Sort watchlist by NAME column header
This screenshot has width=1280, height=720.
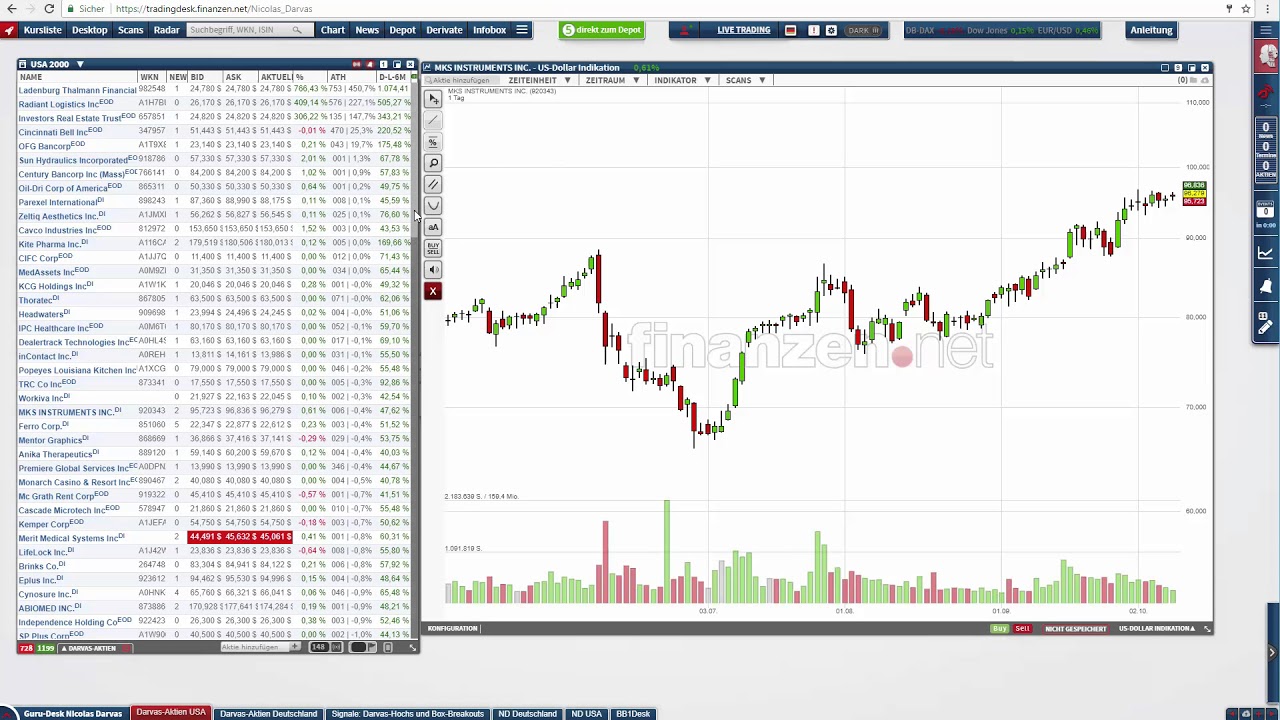click(30, 77)
